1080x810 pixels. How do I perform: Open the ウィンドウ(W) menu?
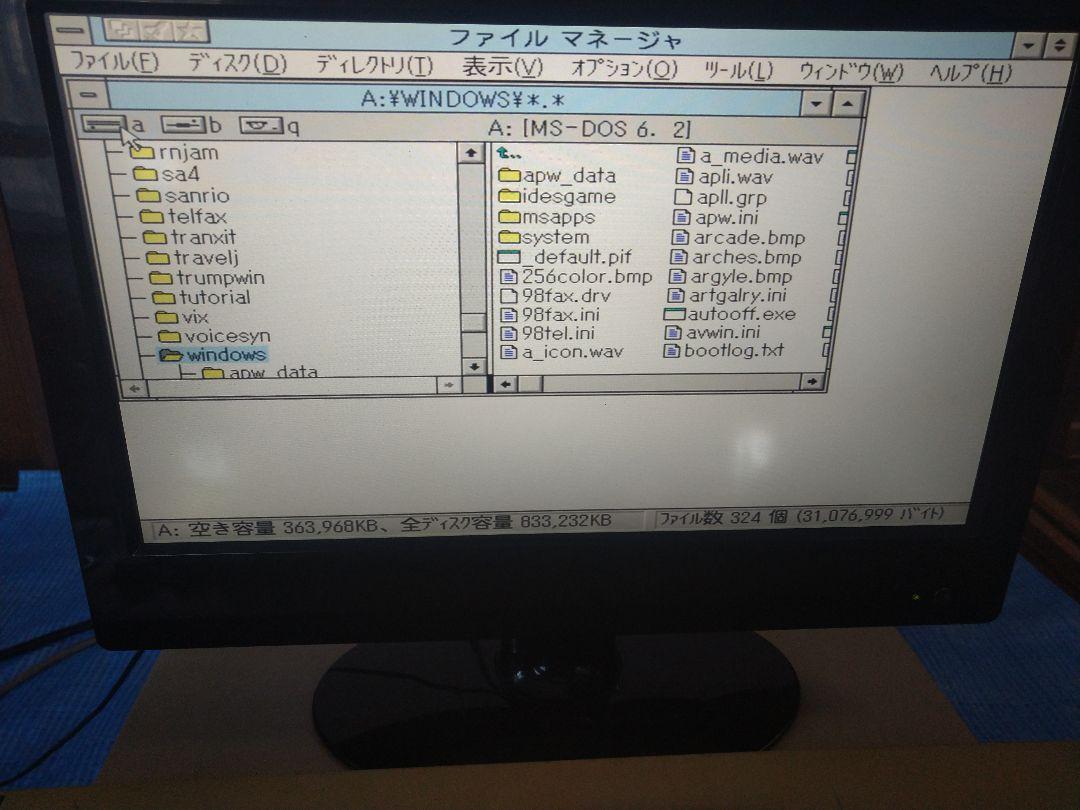point(851,71)
